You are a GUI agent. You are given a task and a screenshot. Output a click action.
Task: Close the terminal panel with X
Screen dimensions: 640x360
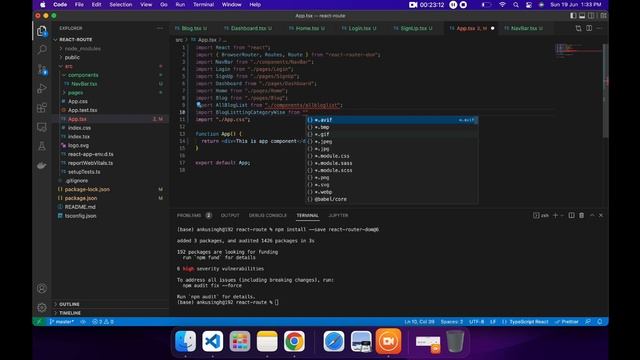click(x=601, y=215)
